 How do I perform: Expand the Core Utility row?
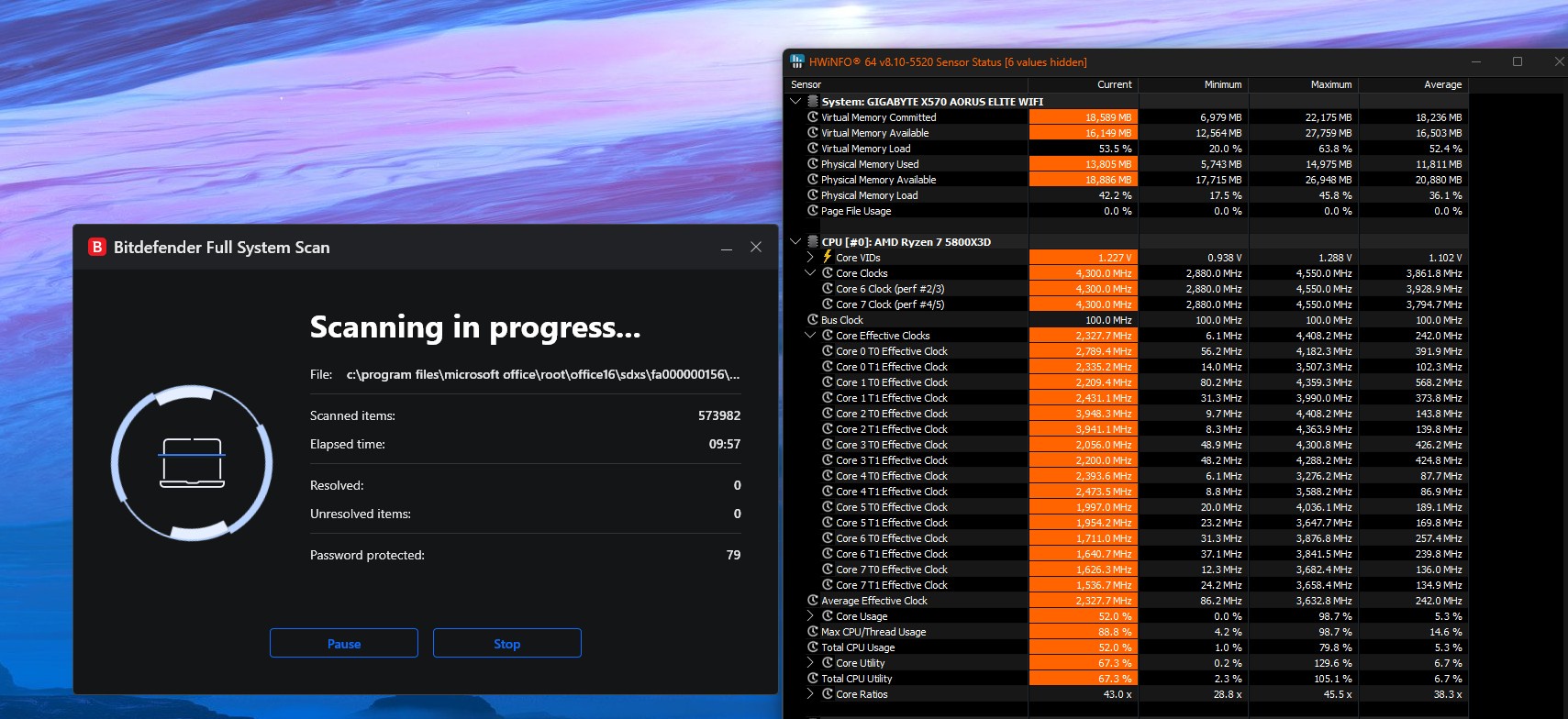810,662
